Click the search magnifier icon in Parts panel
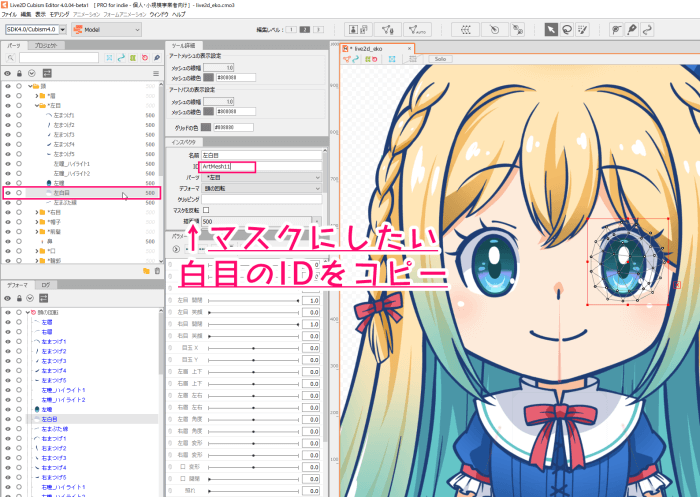Viewport: 700px width, 497px height. [10, 58]
